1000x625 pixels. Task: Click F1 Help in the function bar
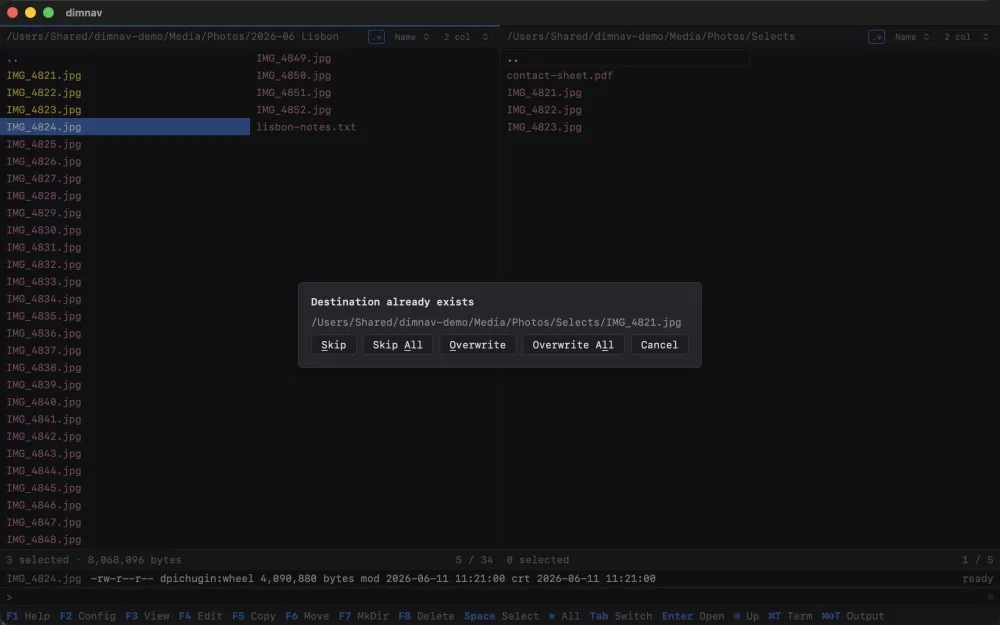click(27, 616)
